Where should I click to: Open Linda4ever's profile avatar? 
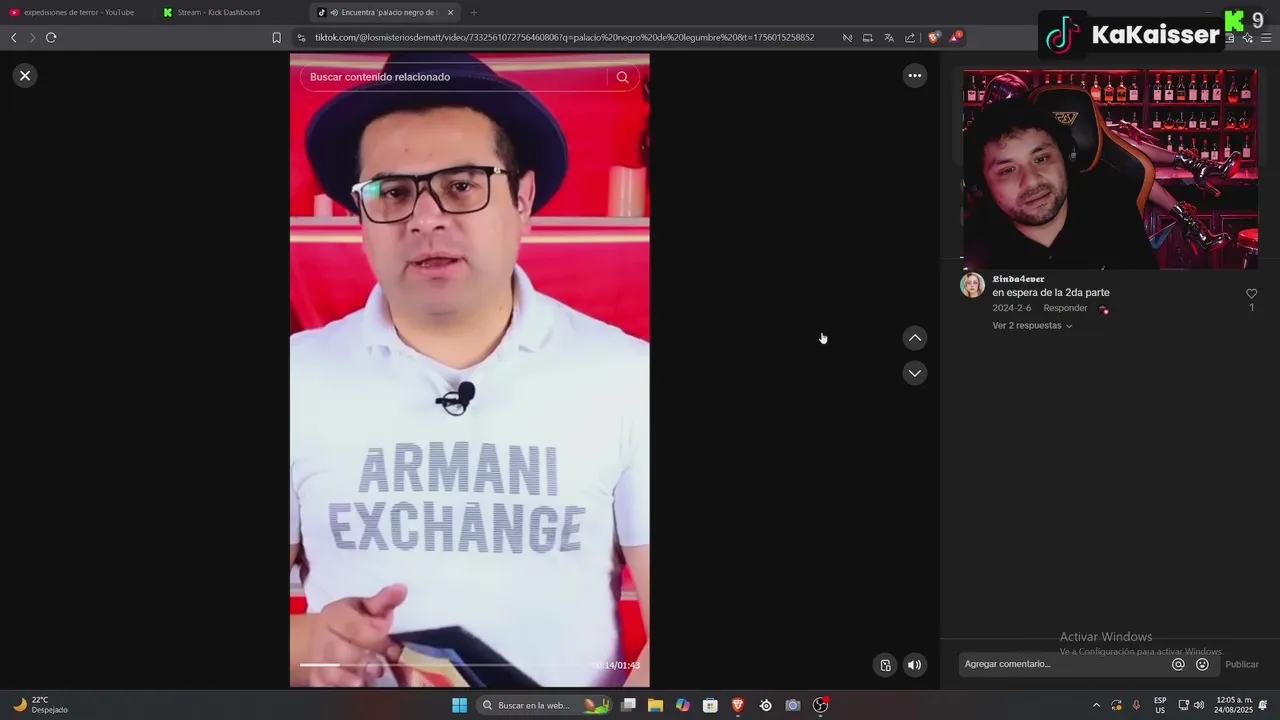pyautogui.click(x=972, y=285)
